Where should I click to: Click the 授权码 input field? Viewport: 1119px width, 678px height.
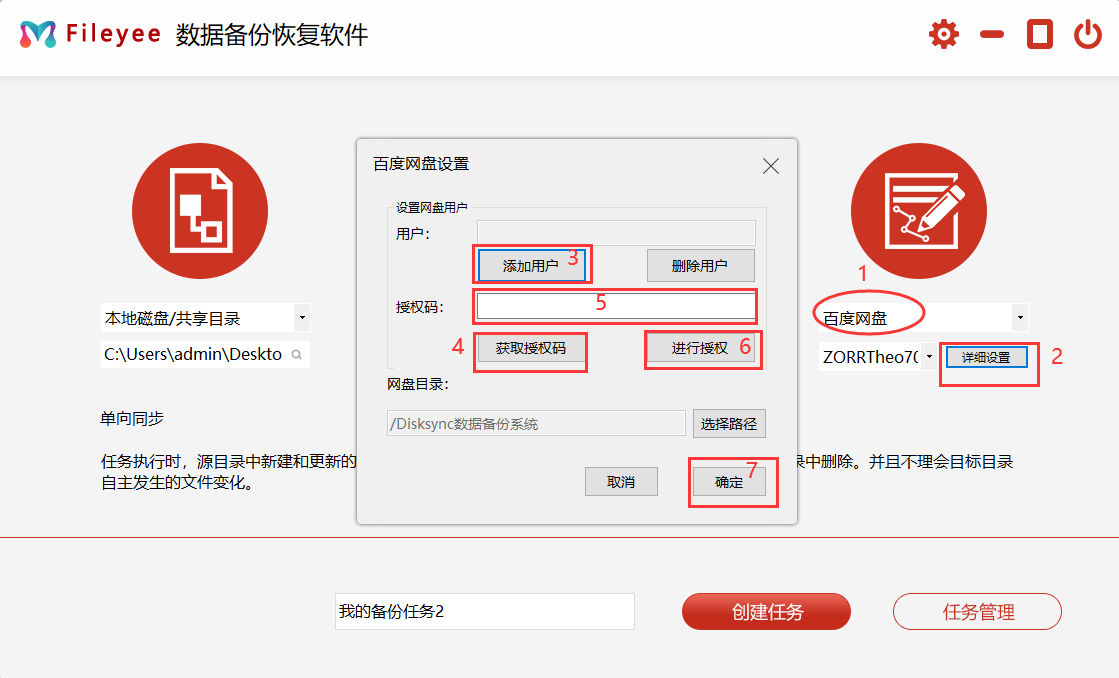tap(615, 305)
